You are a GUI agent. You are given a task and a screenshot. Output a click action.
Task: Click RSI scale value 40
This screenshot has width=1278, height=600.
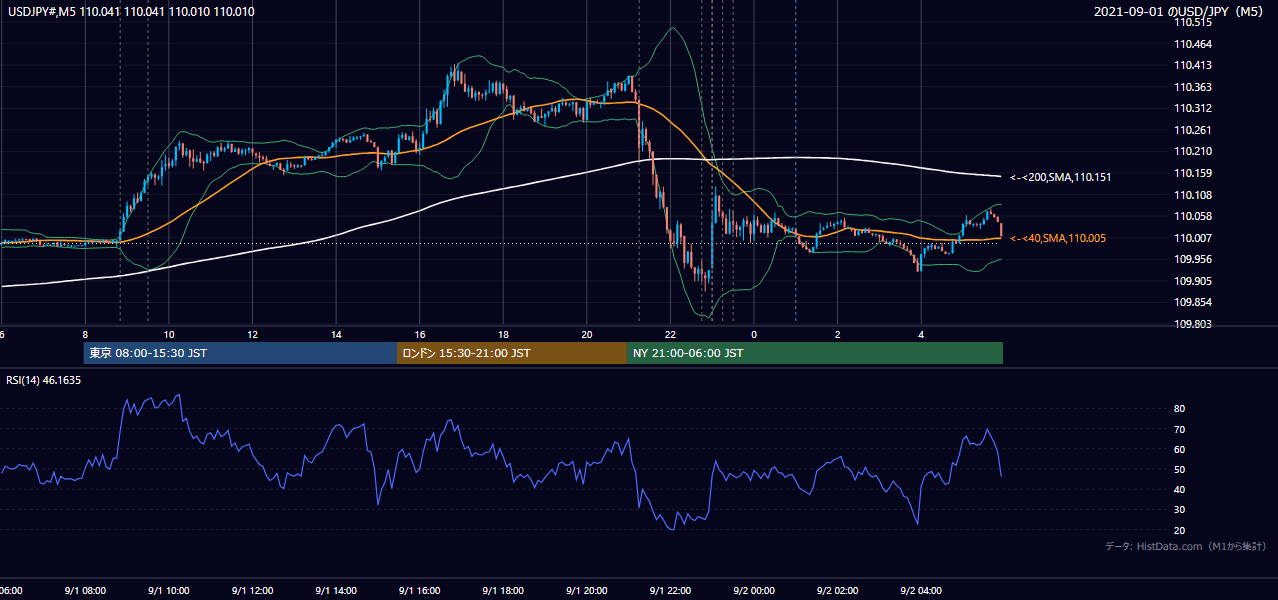(x=1180, y=489)
